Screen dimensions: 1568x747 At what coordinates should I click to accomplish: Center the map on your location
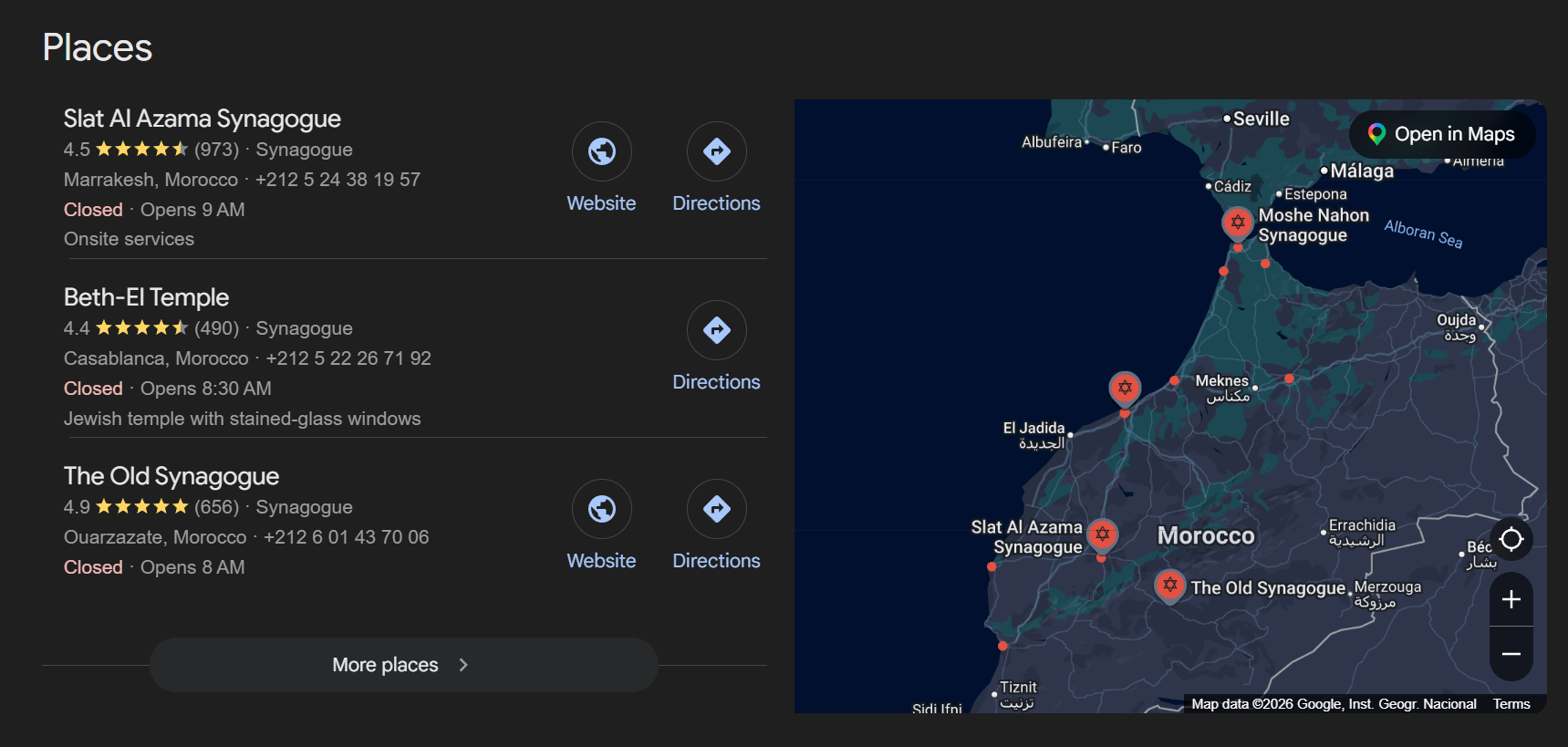coord(1511,539)
